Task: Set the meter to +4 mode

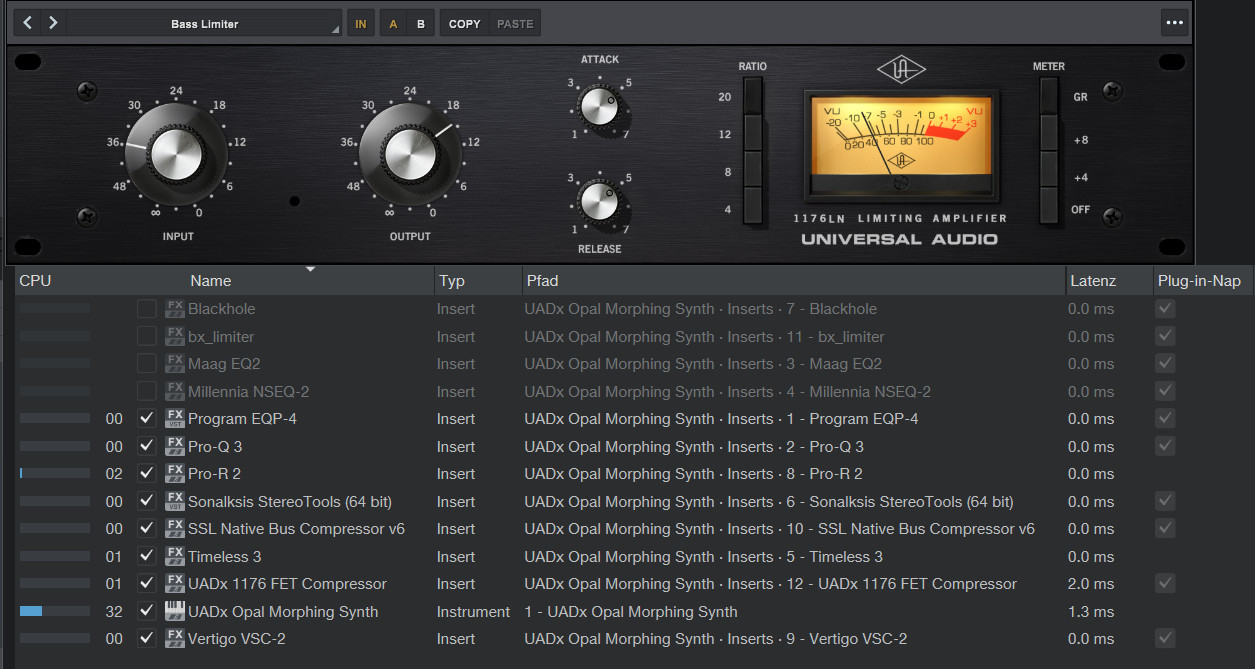Action: tap(1048, 171)
